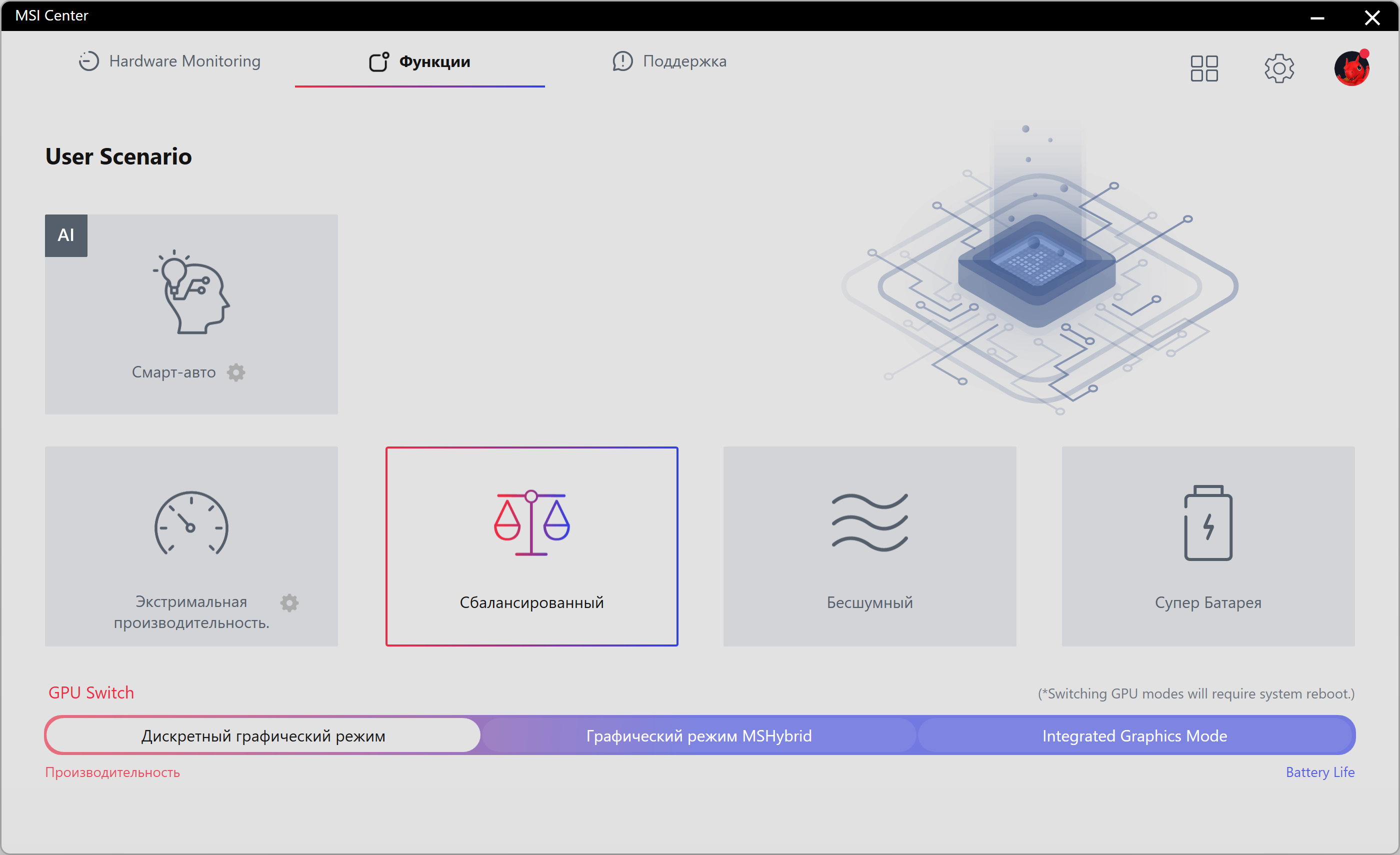Switch GPU to Графический режим MSHybrid

tap(698, 735)
